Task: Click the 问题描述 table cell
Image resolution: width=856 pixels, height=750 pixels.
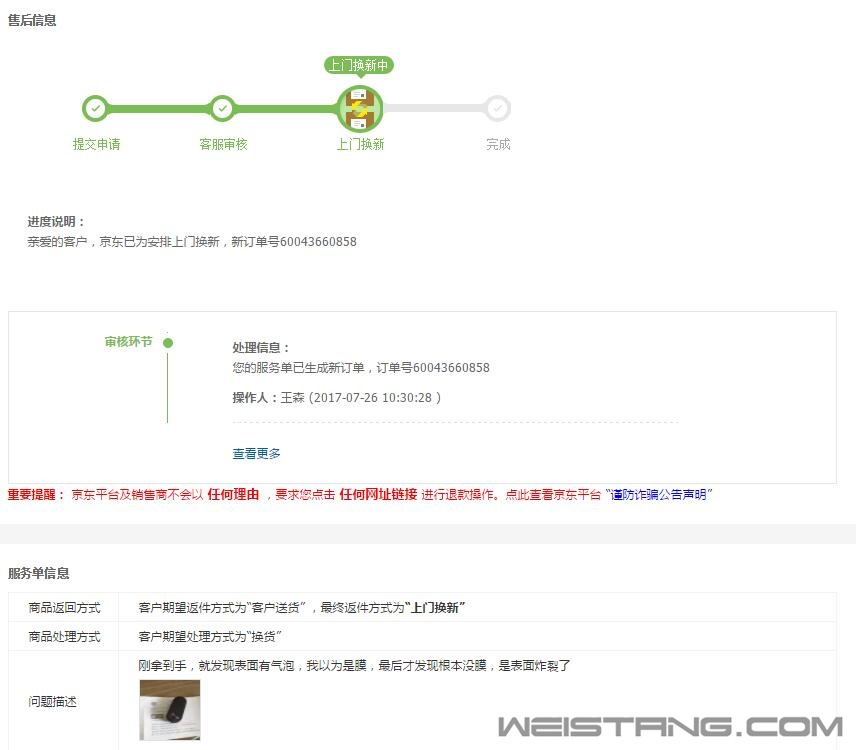Action: 64,701
